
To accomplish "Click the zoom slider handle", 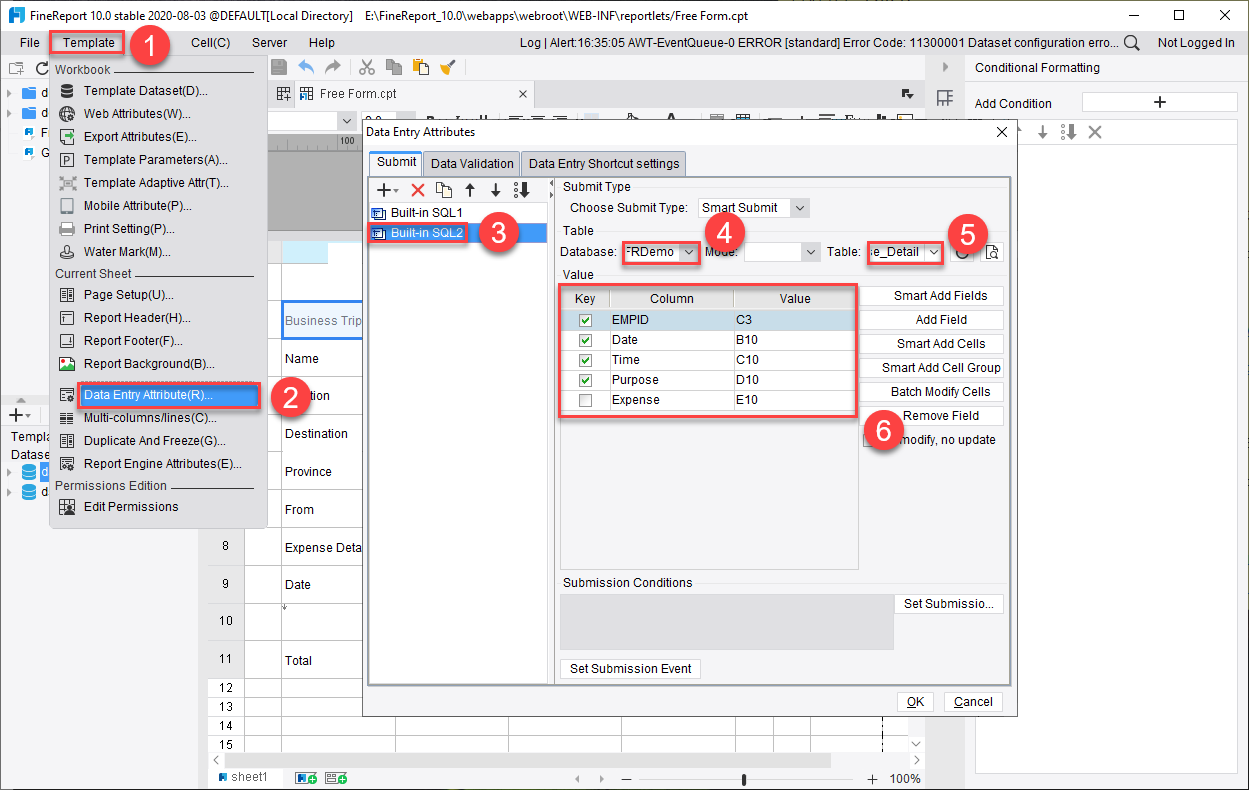I will tap(744, 779).
